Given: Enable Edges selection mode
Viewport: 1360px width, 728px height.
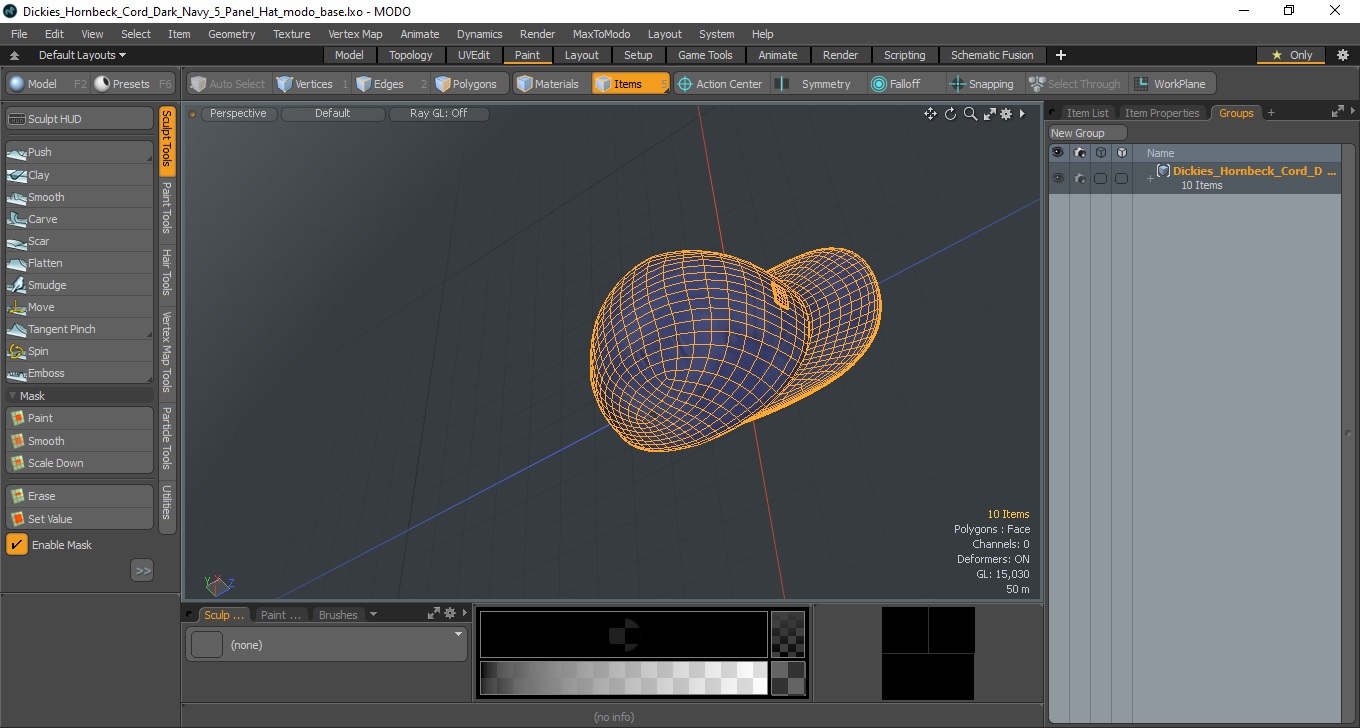Looking at the screenshot, I should [x=391, y=84].
